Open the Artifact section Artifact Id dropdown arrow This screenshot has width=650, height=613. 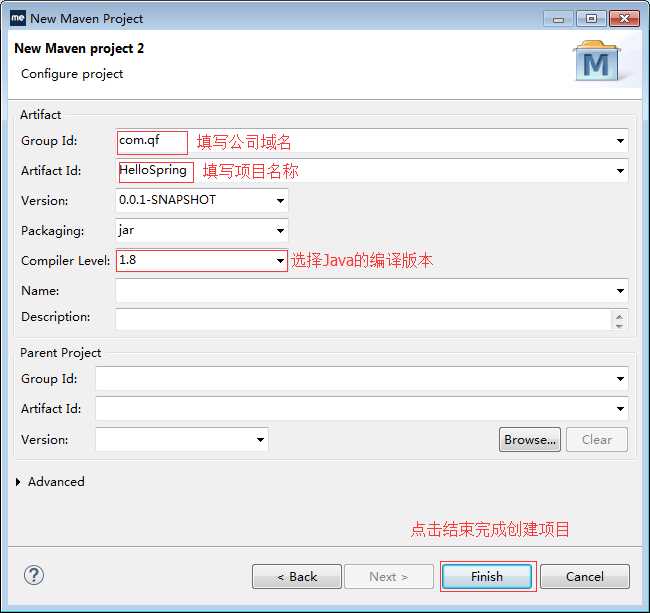pyautogui.click(x=620, y=171)
